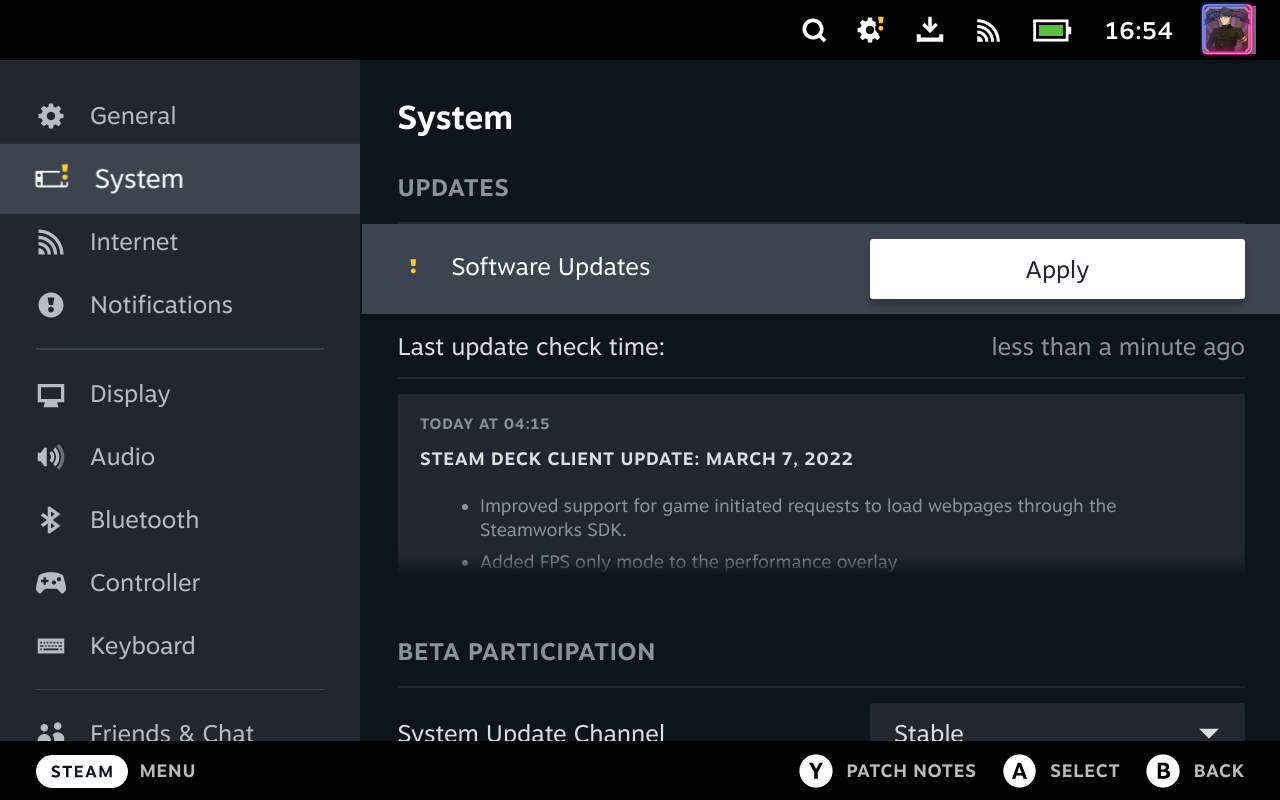The height and width of the screenshot is (800, 1280).
Task: Open the search magnifier icon in top bar
Action: click(x=814, y=31)
